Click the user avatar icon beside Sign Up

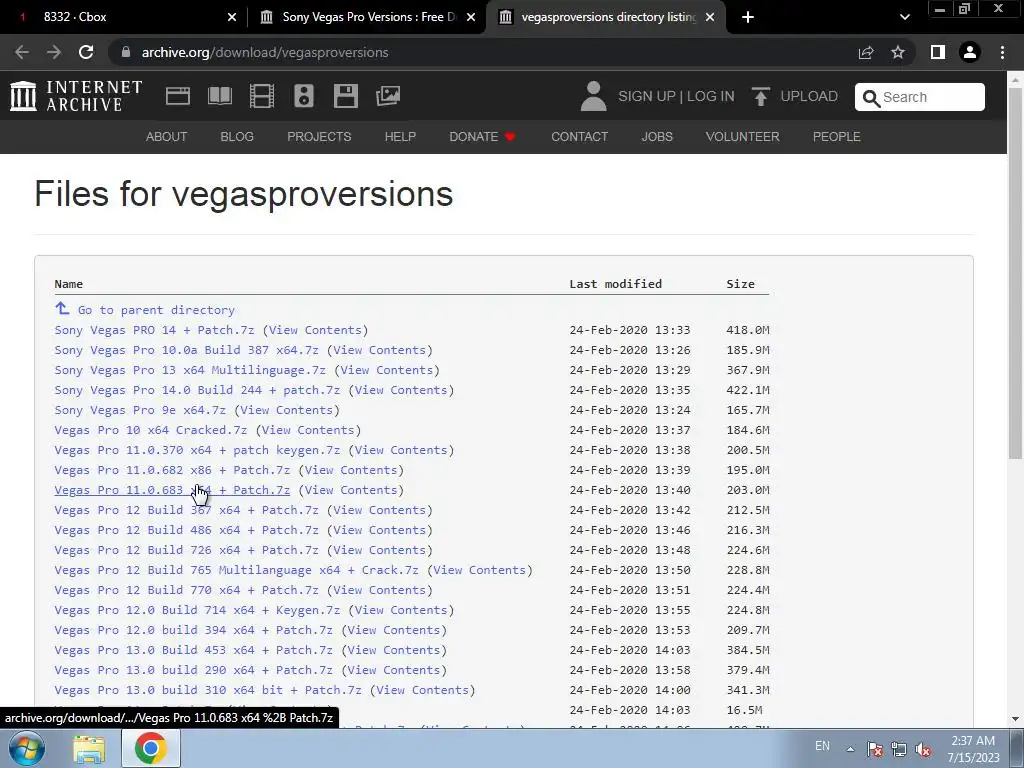click(593, 96)
